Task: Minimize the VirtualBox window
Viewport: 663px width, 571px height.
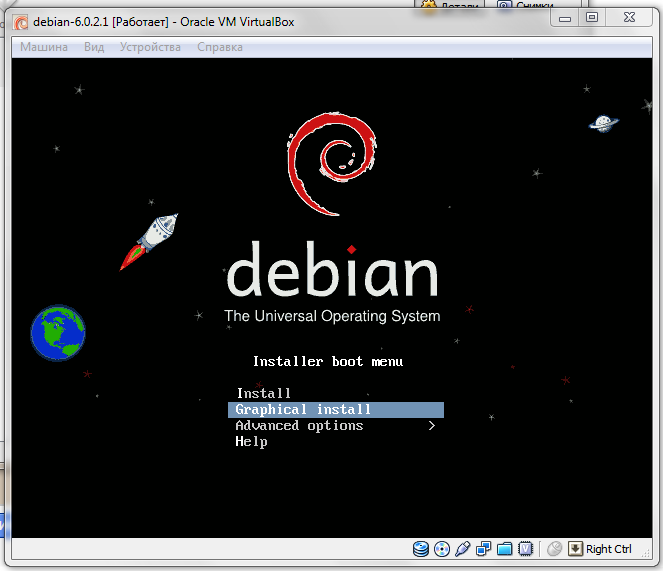Action: (564, 18)
